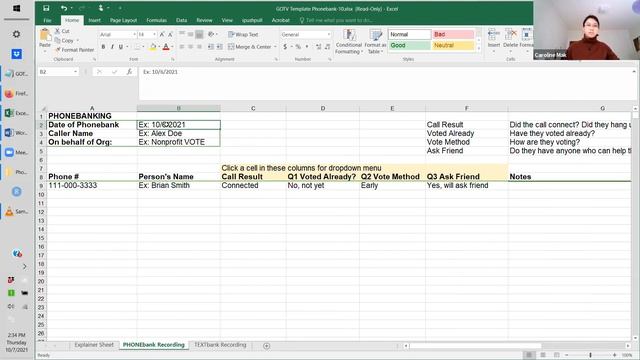Viewport: 640px width, 360px height.
Task: Open Firefox from the taskbar
Action: (17, 93)
